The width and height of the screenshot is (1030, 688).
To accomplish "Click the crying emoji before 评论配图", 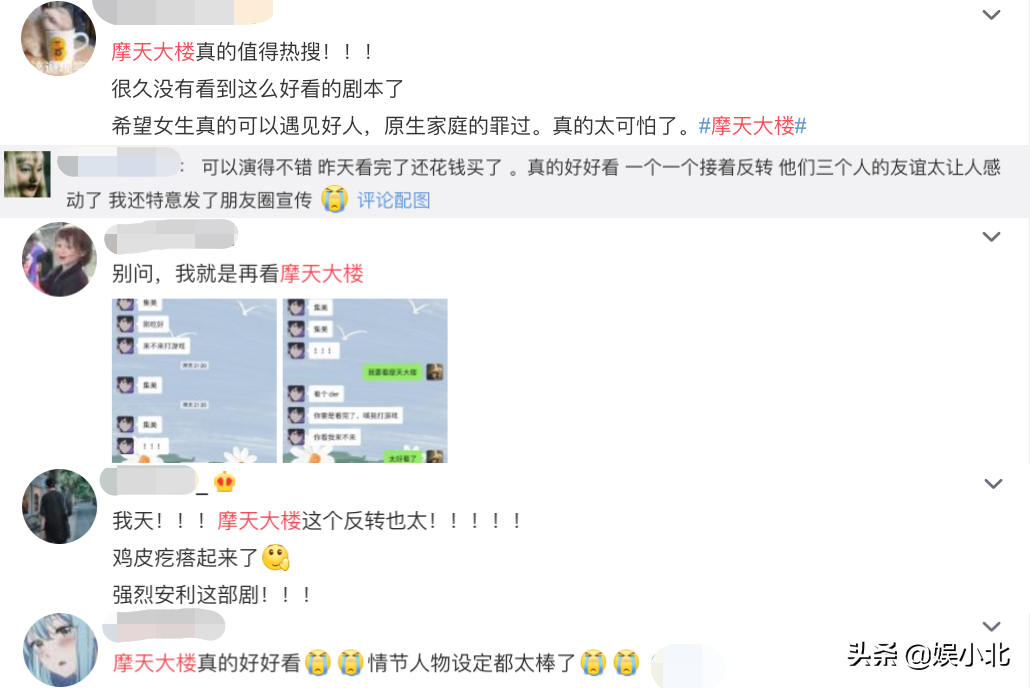I will click(334, 199).
